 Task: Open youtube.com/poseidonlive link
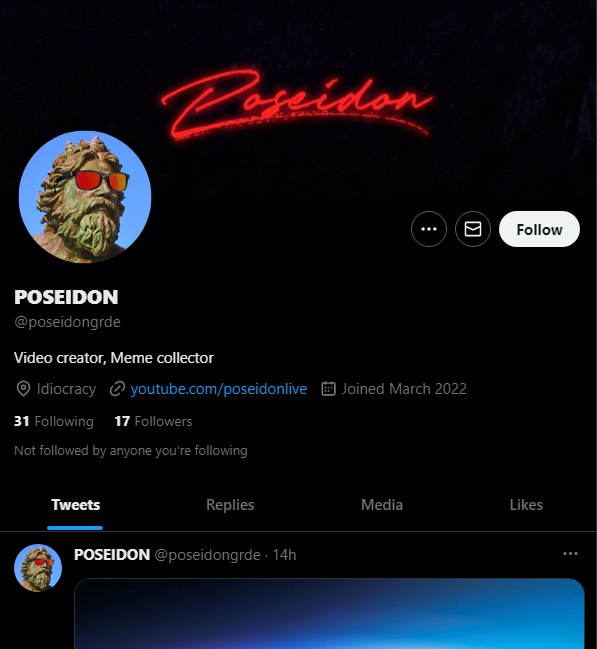click(219, 389)
